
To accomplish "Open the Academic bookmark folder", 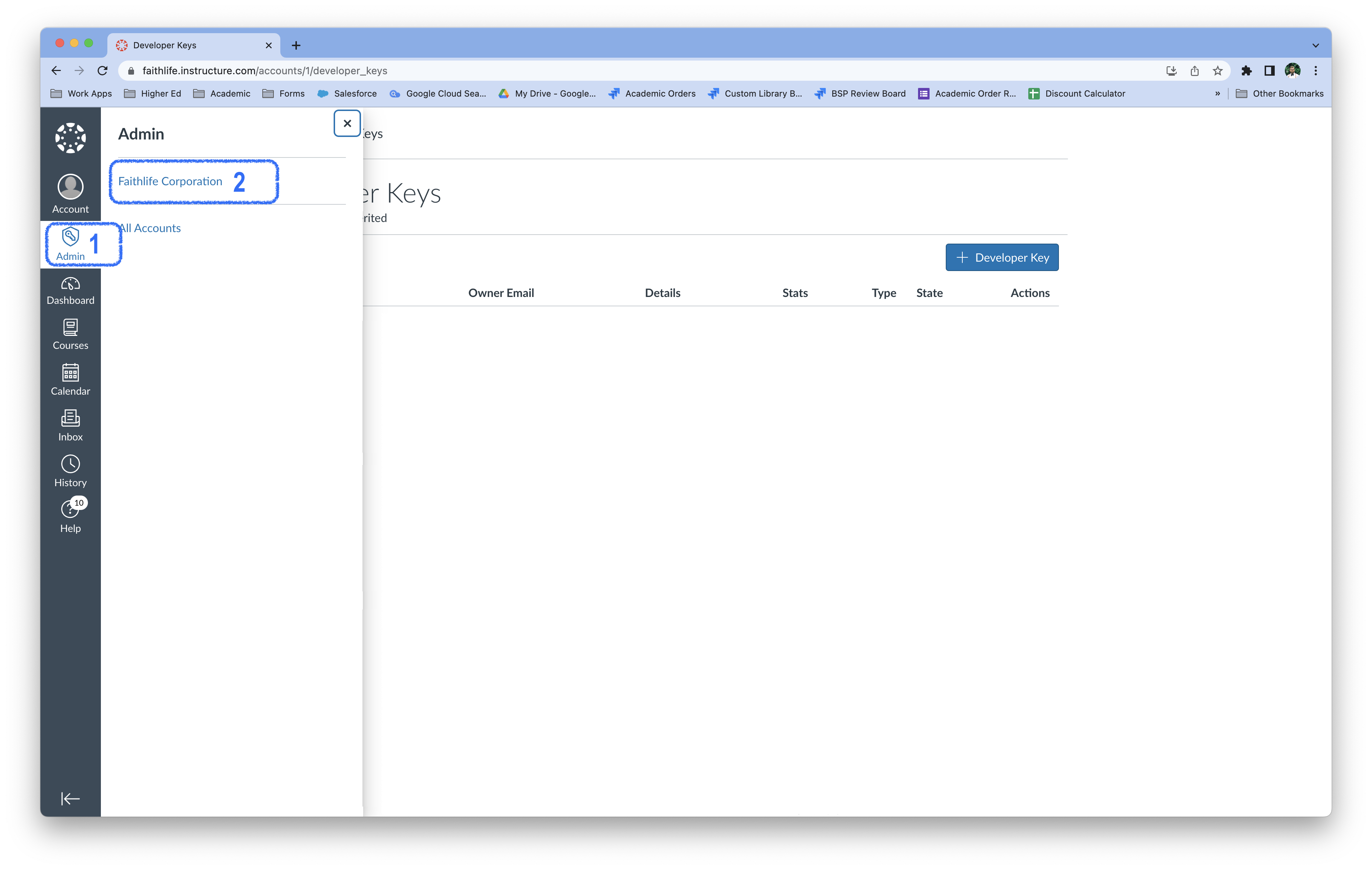I will (x=222, y=93).
